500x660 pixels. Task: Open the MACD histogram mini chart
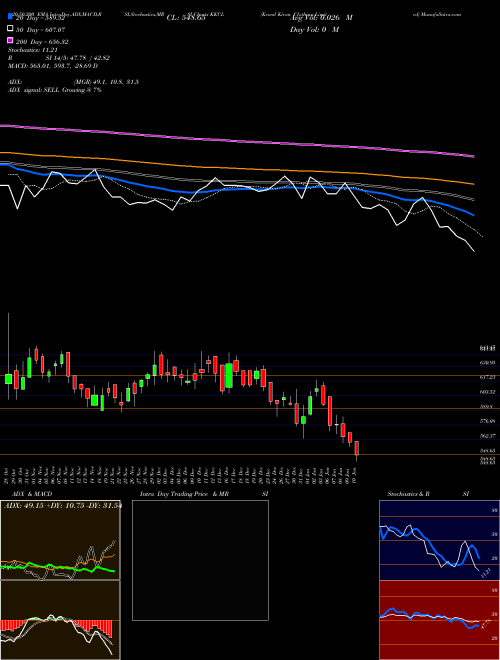(x=60, y=620)
